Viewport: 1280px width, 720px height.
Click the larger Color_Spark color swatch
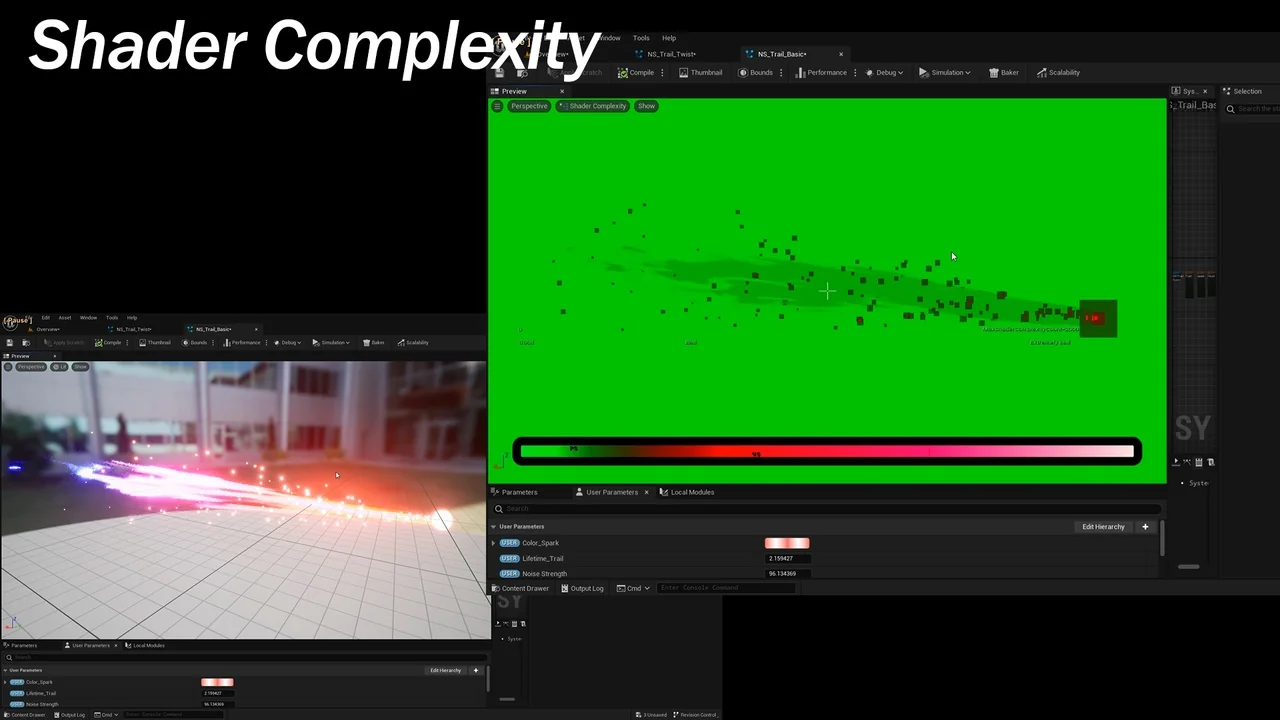coord(787,543)
